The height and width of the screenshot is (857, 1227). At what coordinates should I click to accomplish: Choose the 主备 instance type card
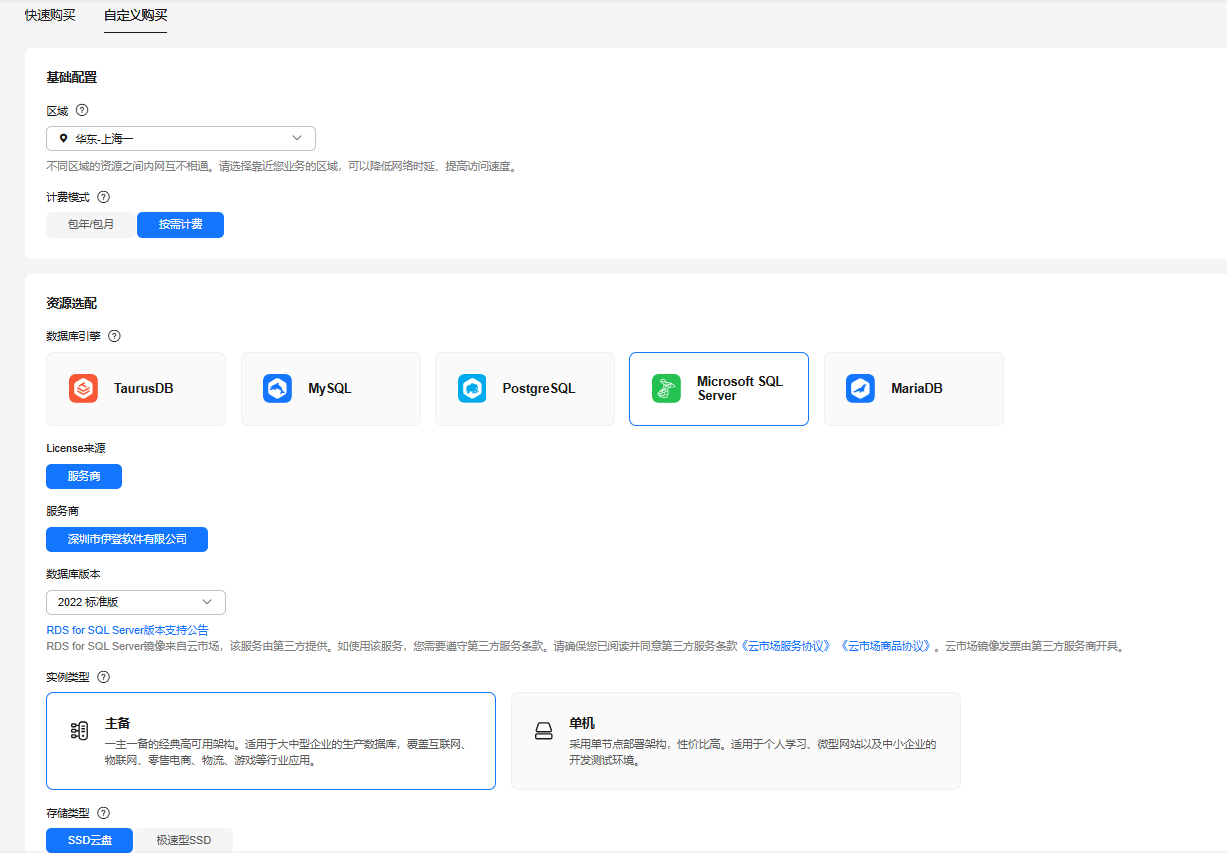(x=271, y=741)
